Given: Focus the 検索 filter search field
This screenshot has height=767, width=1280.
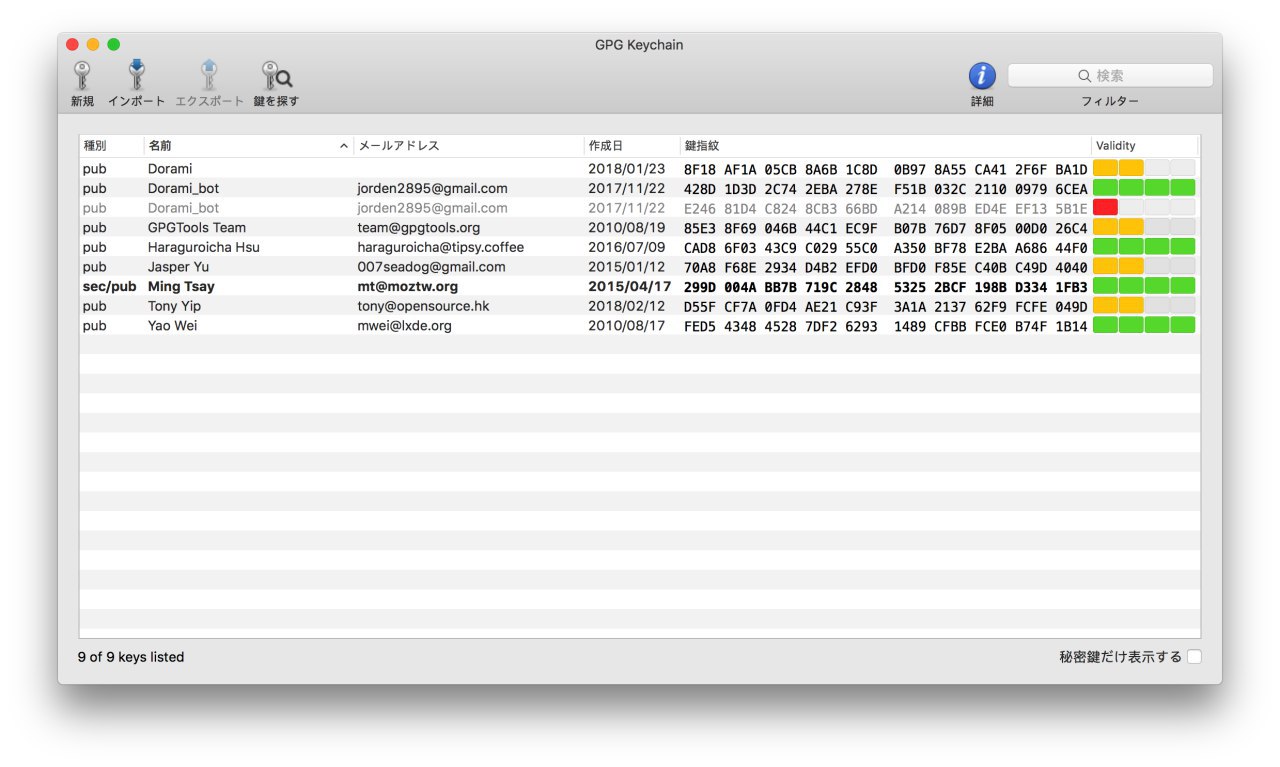Looking at the screenshot, I should [1110, 76].
